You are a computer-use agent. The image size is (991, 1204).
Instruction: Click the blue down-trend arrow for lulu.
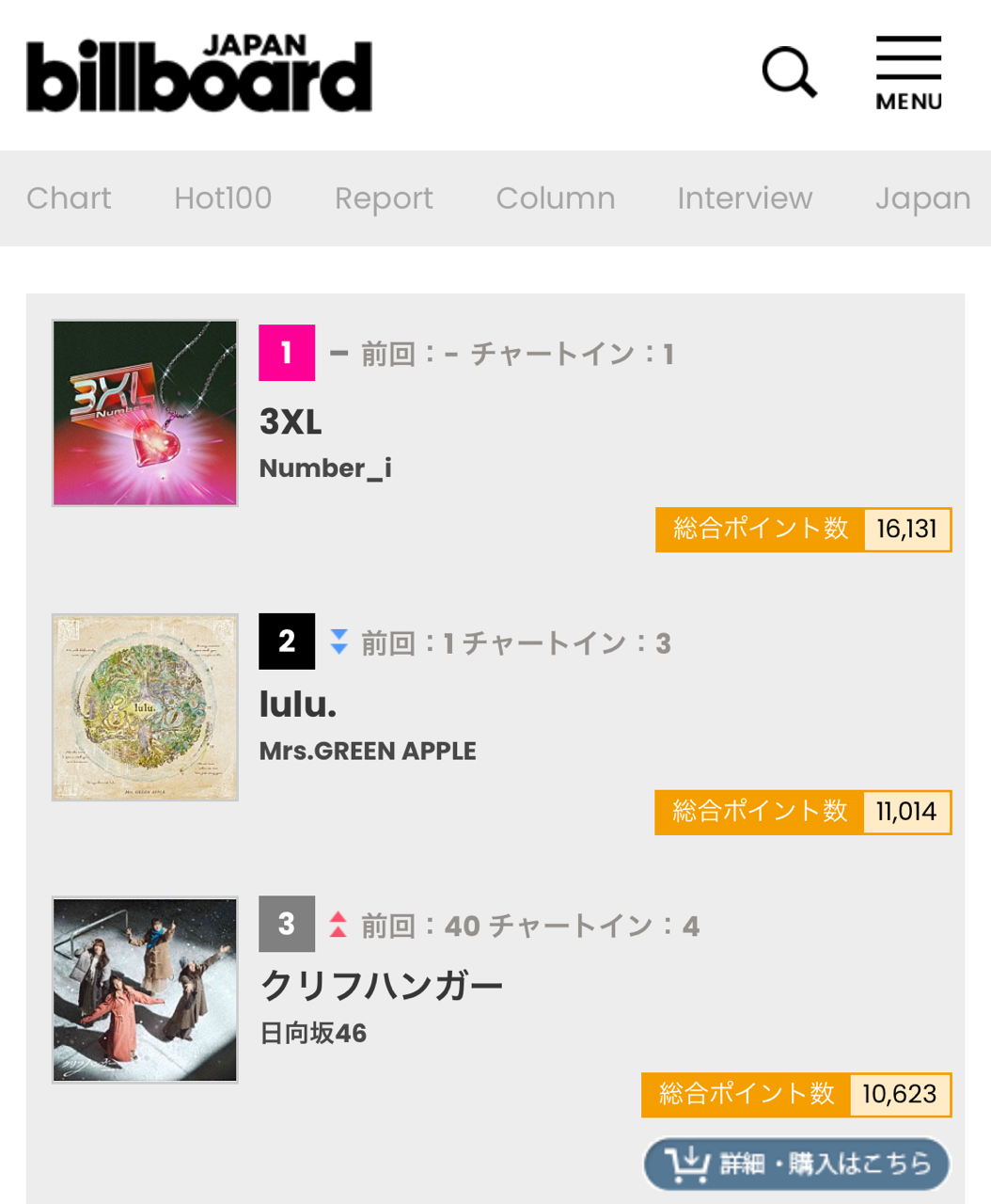coord(339,642)
